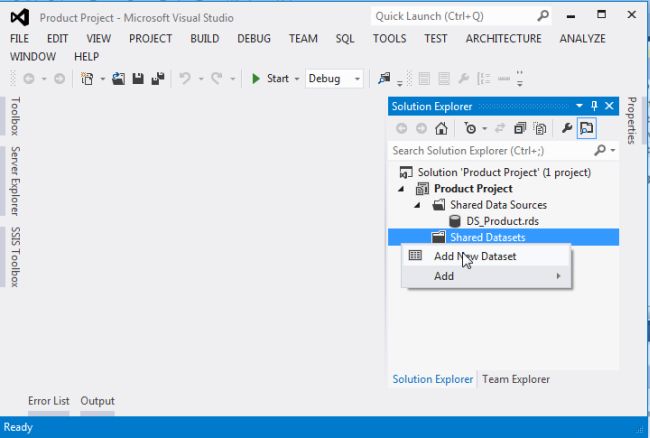
Task: Open the TOOLS menu
Action: coord(389,39)
